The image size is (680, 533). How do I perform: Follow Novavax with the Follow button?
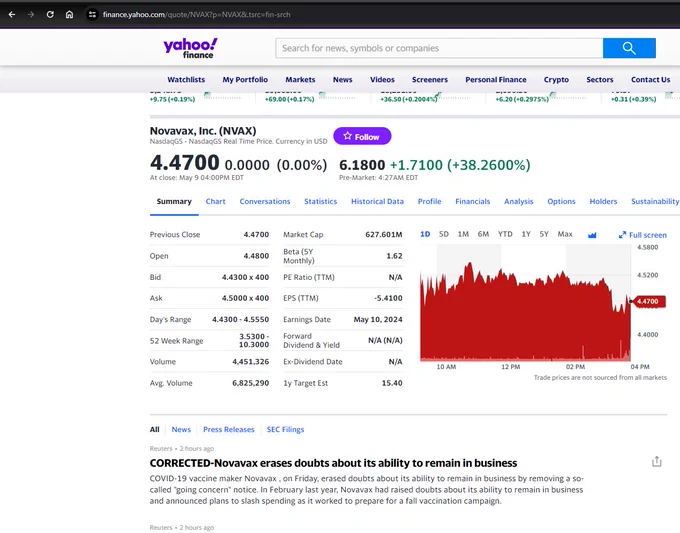pyautogui.click(x=362, y=136)
